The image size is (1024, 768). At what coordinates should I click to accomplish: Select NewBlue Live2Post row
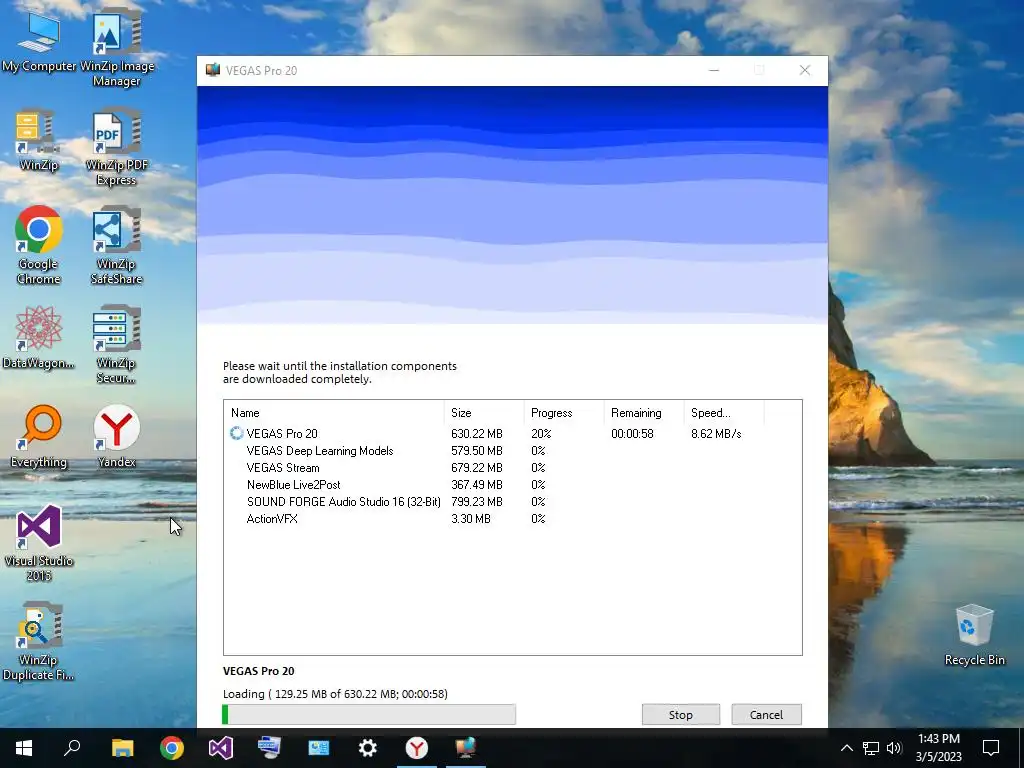pos(513,485)
